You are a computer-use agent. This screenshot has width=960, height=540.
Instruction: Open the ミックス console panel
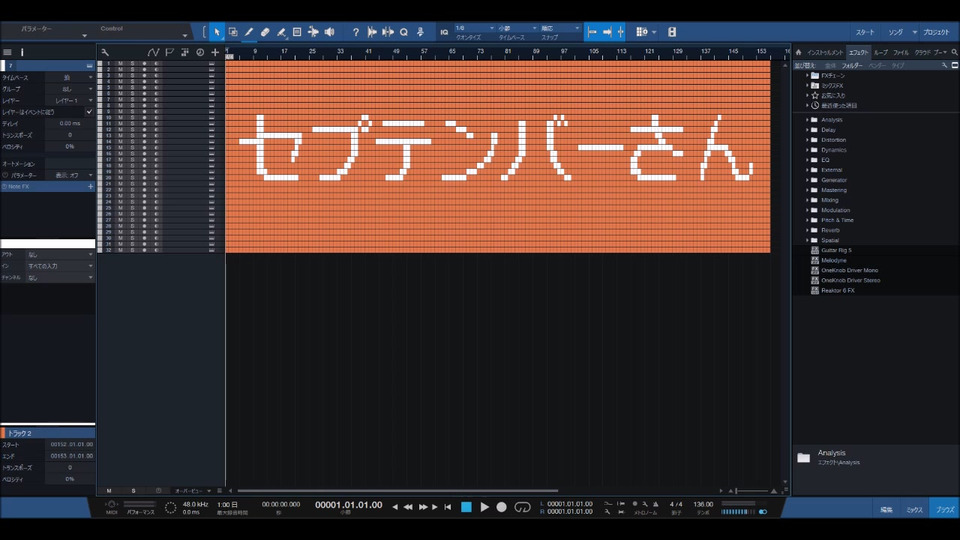click(914, 509)
